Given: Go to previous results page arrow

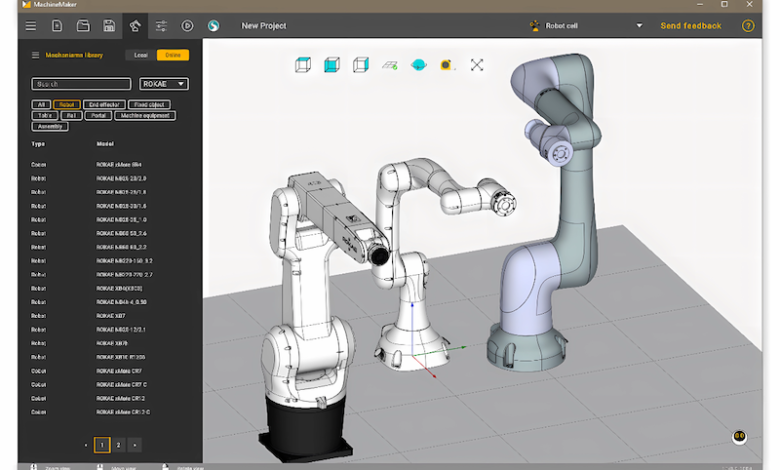Looking at the screenshot, I should point(86,445).
